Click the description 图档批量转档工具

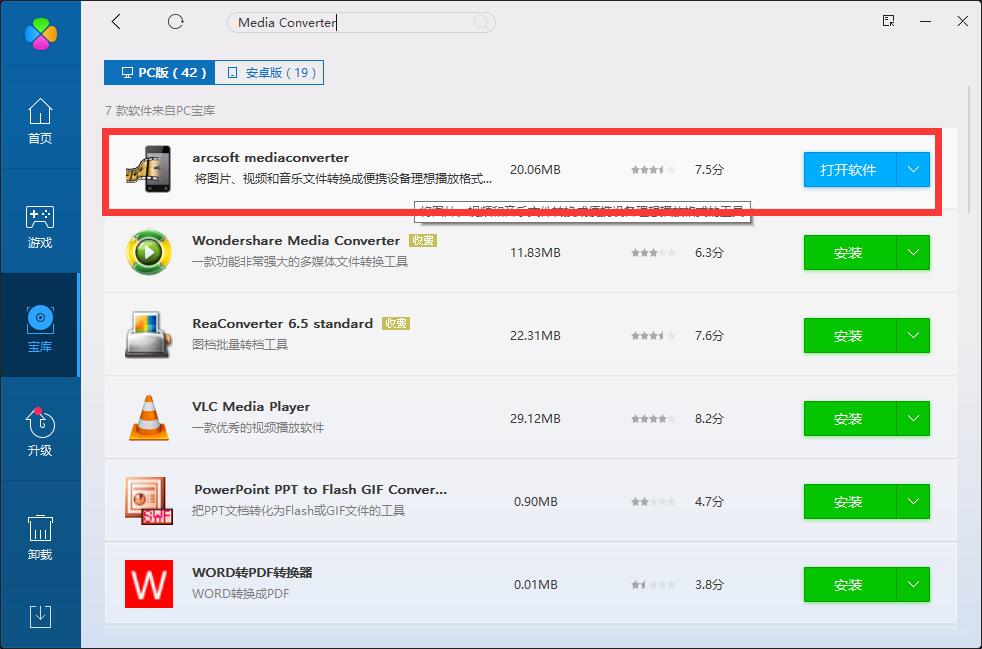[x=240, y=345]
